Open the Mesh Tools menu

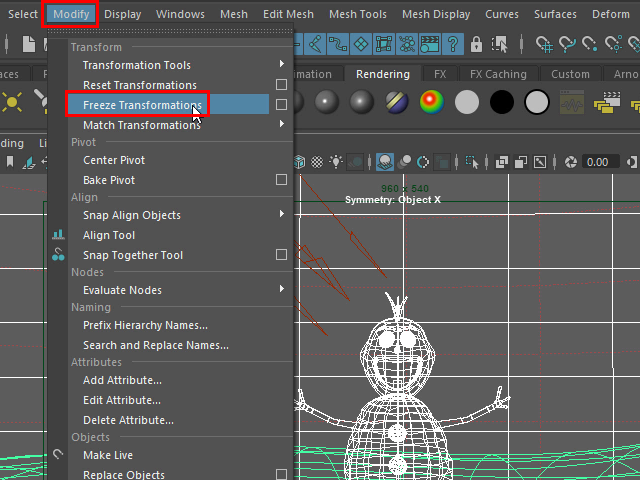(358, 14)
